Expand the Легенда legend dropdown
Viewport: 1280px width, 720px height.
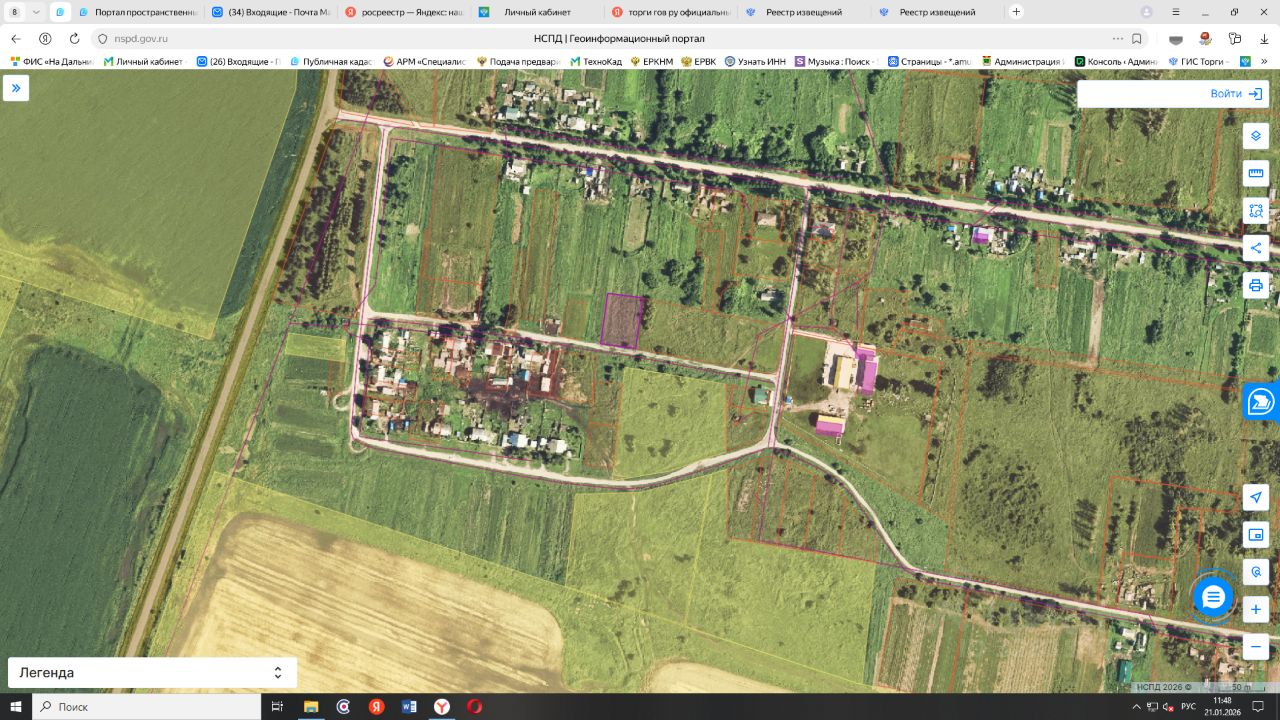pyautogui.click(x=152, y=672)
